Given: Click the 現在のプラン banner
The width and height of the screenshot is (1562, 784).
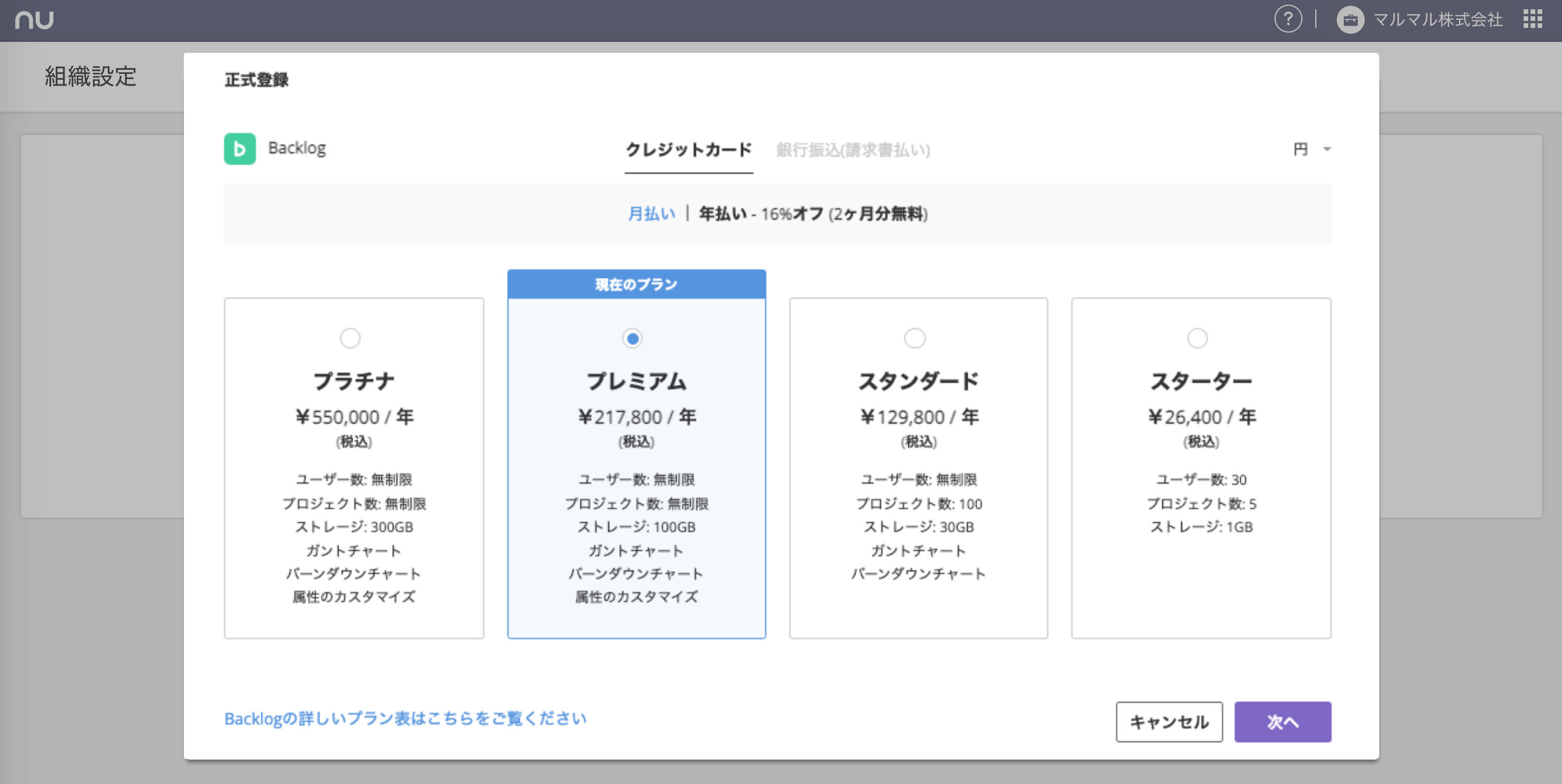Looking at the screenshot, I should coord(637,284).
